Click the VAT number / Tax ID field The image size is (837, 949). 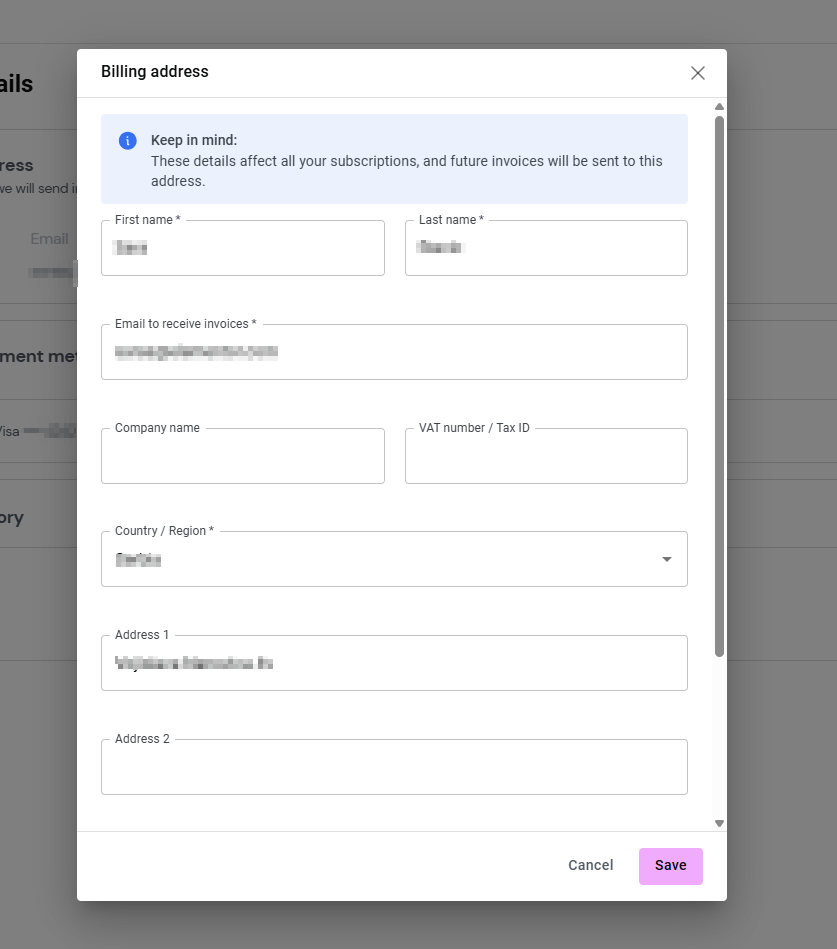[x=545, y=456]
